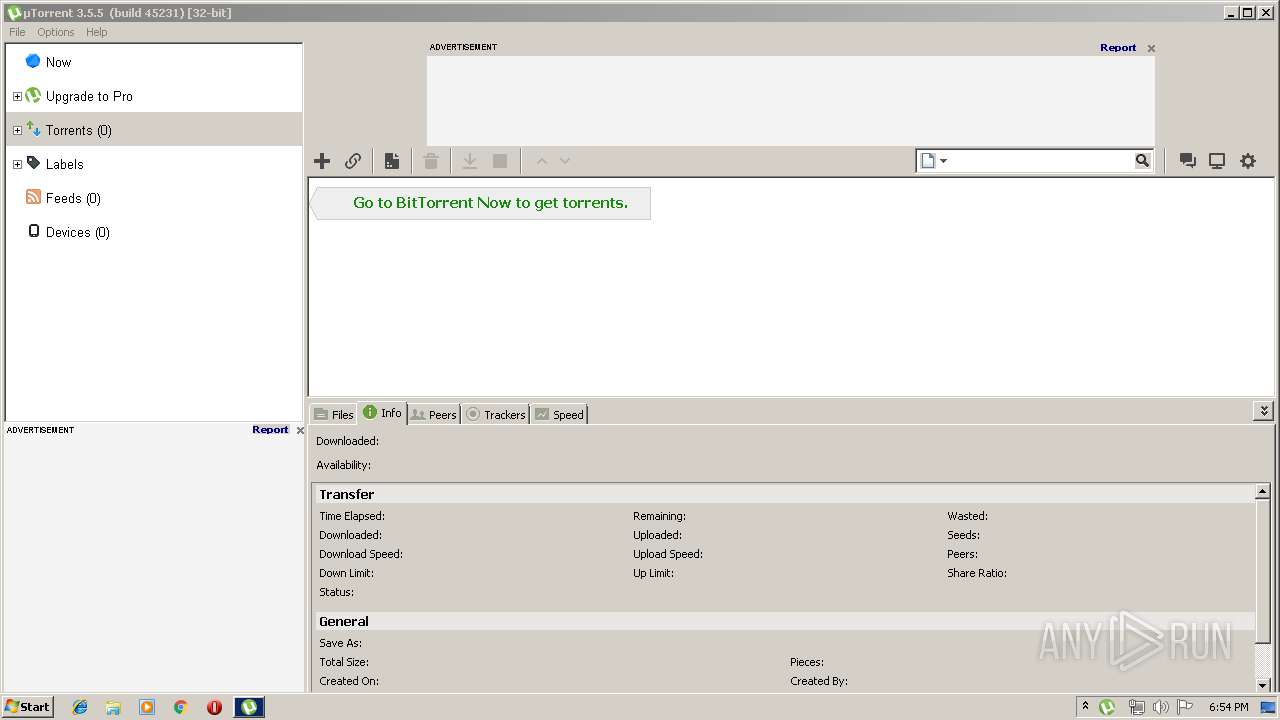The height and width of the screenshot is (720, 1280).
Task: Click the Move Up Queue arrow
Action: pyautogui.click(x=542, y=161)
